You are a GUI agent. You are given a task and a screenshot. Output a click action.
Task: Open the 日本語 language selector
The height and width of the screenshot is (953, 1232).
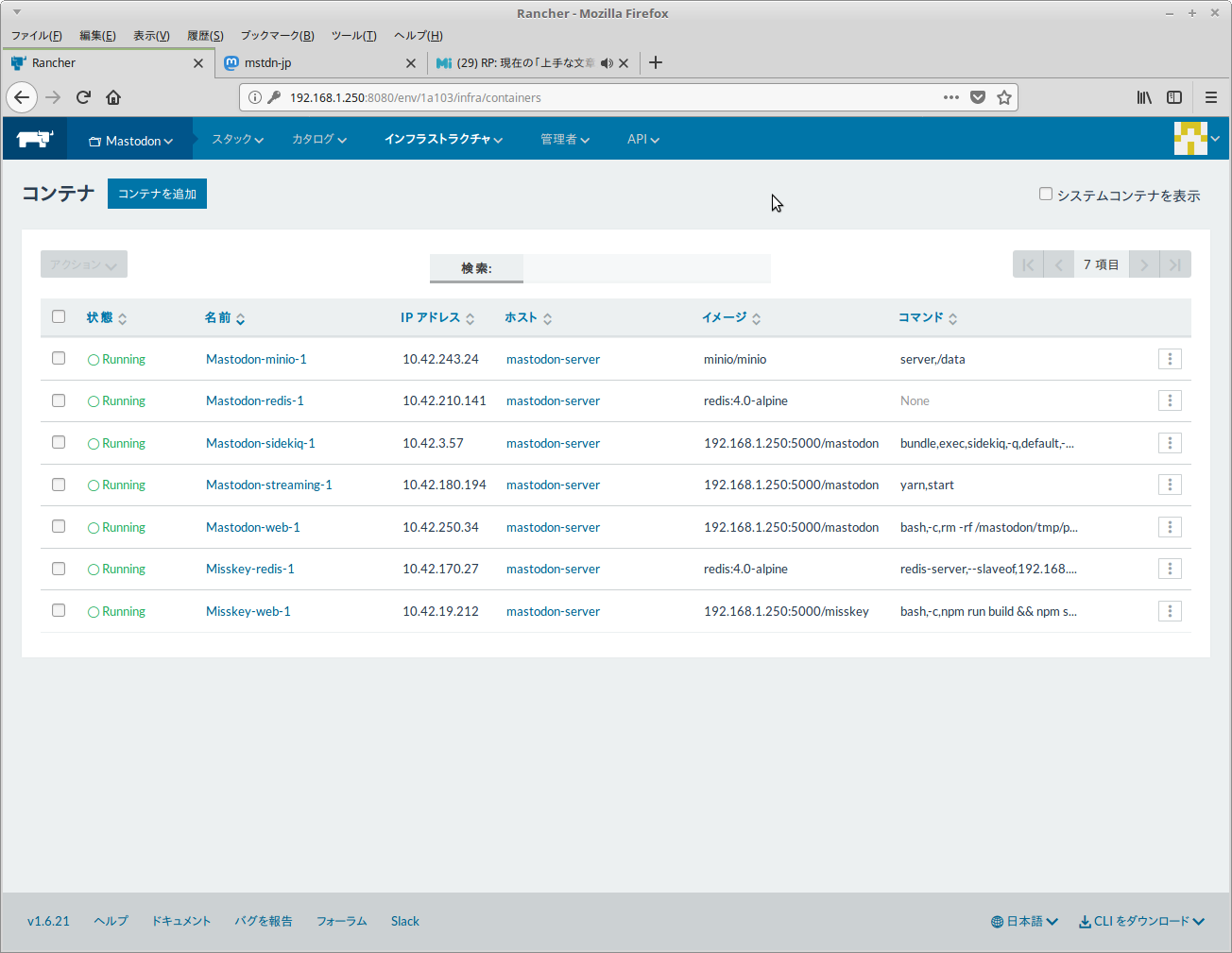point(1024,921)
